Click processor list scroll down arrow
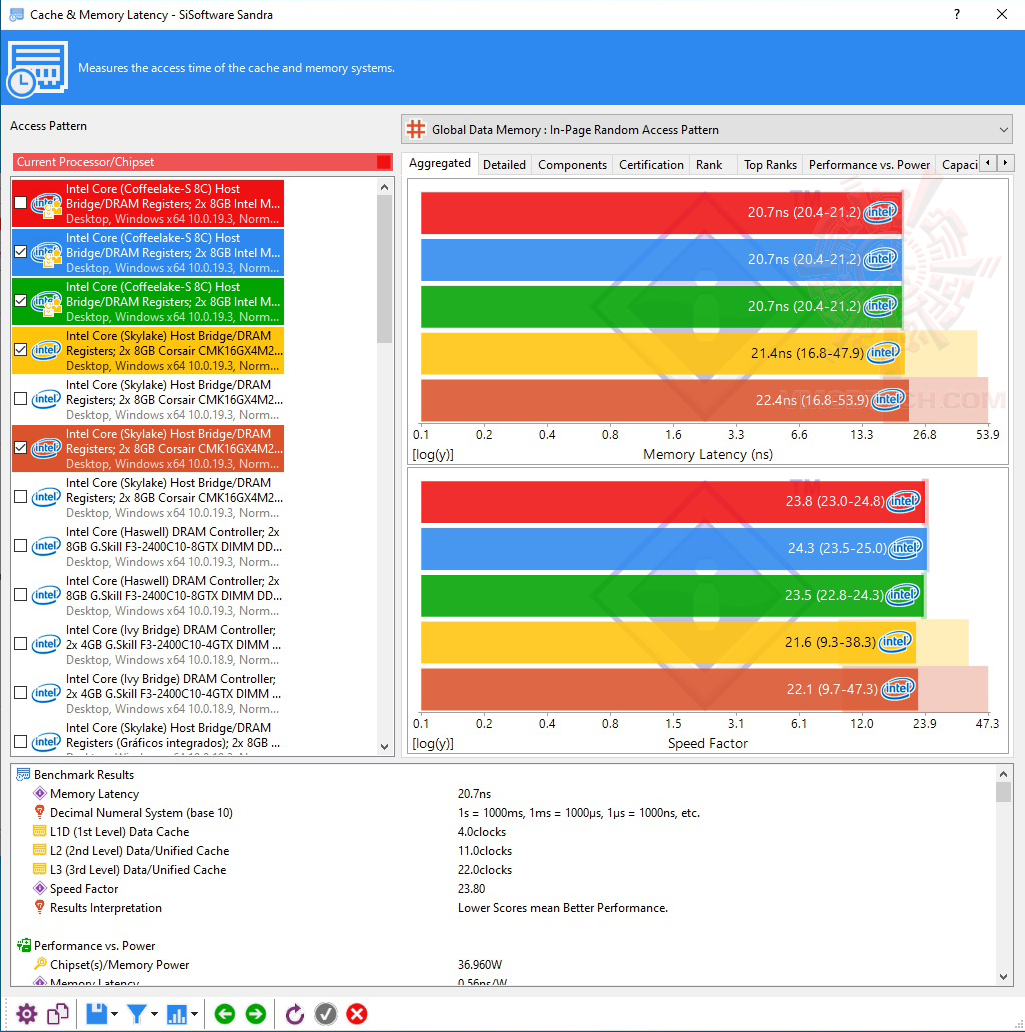 click(x=384, y=746)
